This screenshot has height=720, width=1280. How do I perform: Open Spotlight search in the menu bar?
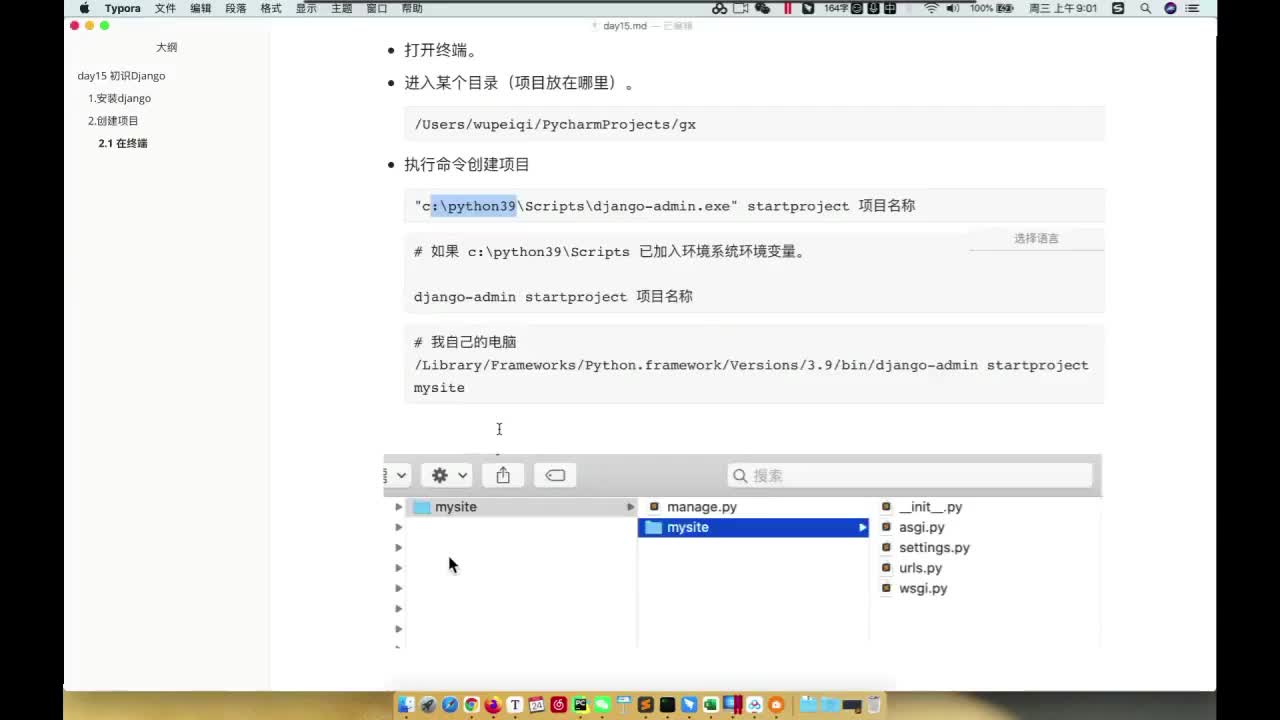pos(1145,8)
